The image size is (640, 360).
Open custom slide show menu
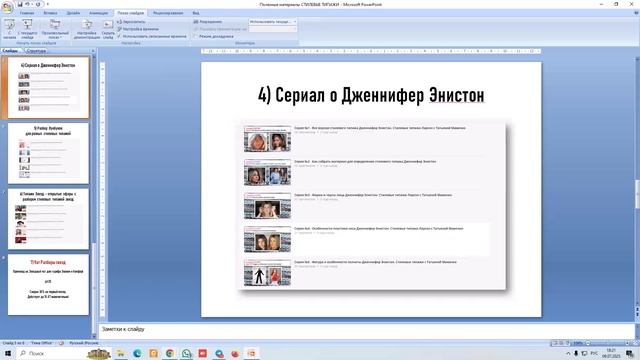(x=55, y=29)
